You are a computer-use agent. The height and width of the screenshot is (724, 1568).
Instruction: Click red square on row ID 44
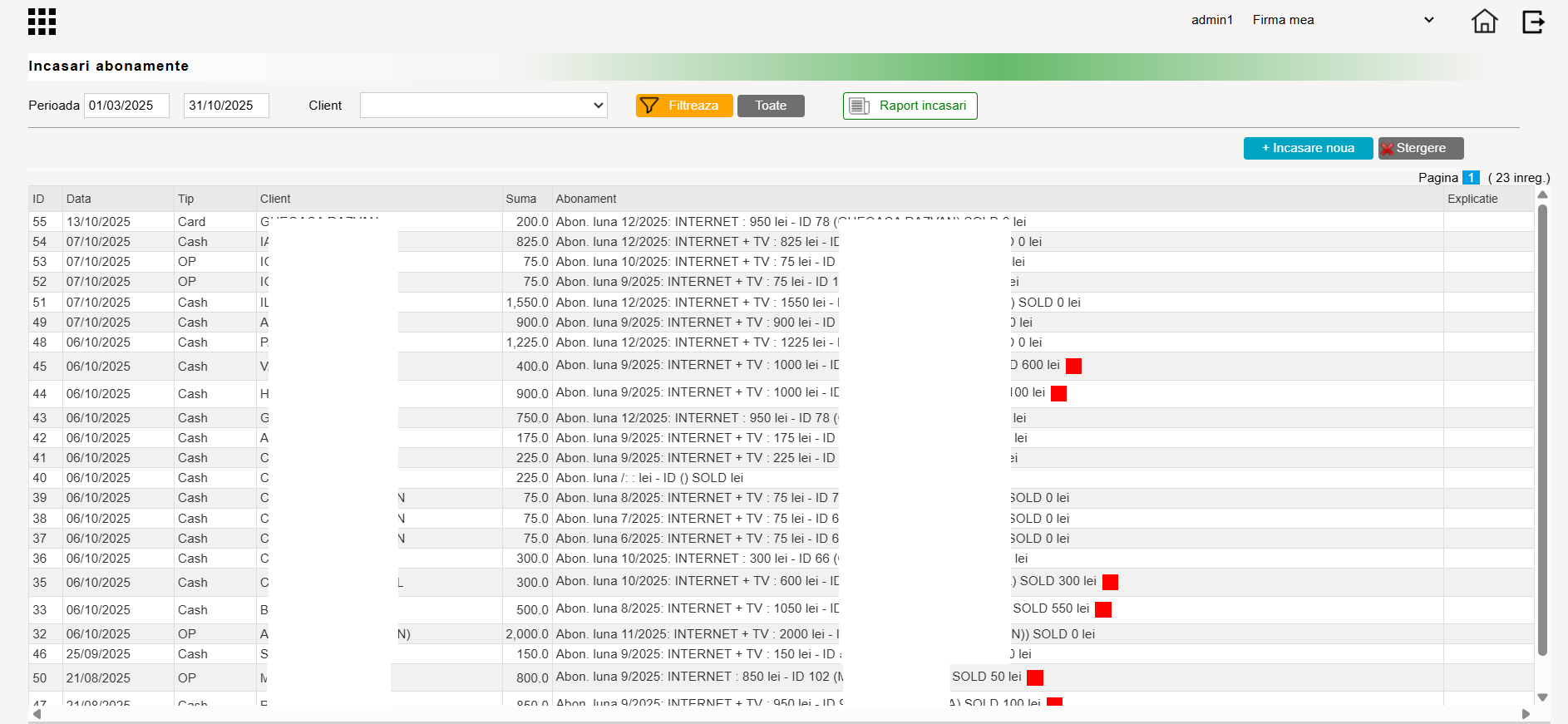coord(1058,393)
